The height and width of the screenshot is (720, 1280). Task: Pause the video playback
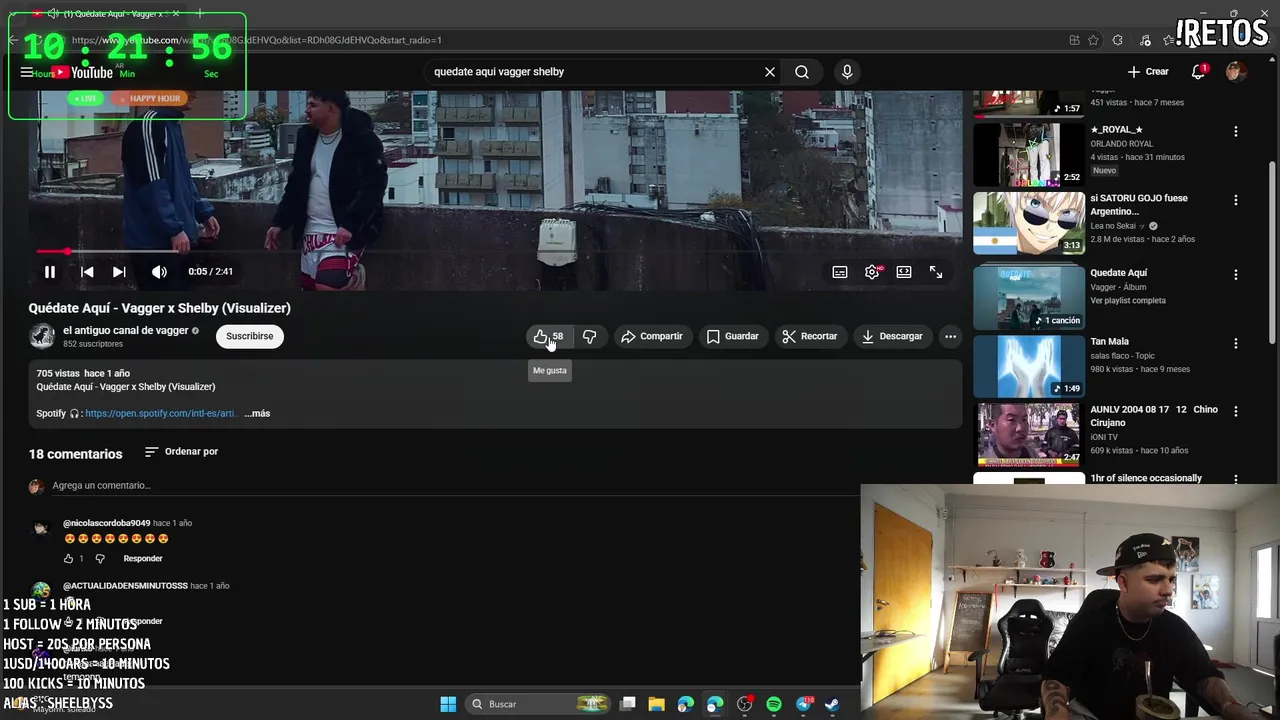pyautogui.click(x=49, y=272)
